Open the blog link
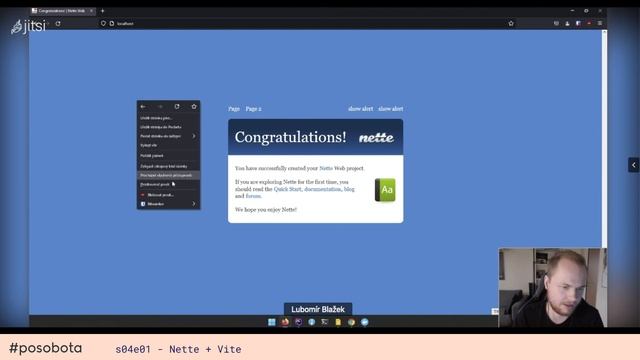Screen dimensions: 640x360 click(349, 189)
